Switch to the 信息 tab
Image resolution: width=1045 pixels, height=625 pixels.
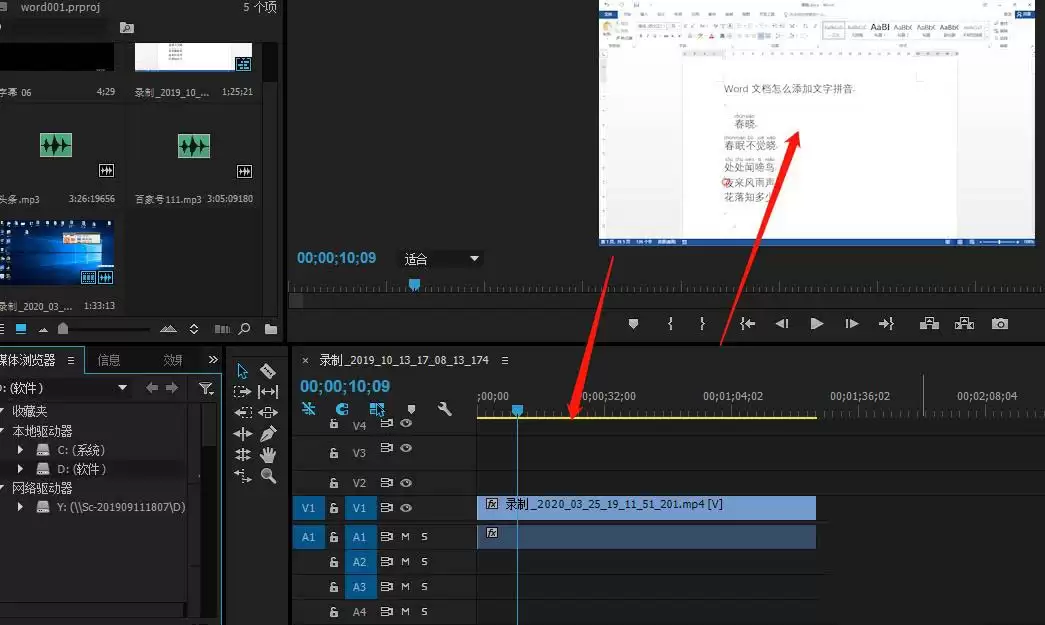pos(109,360)
